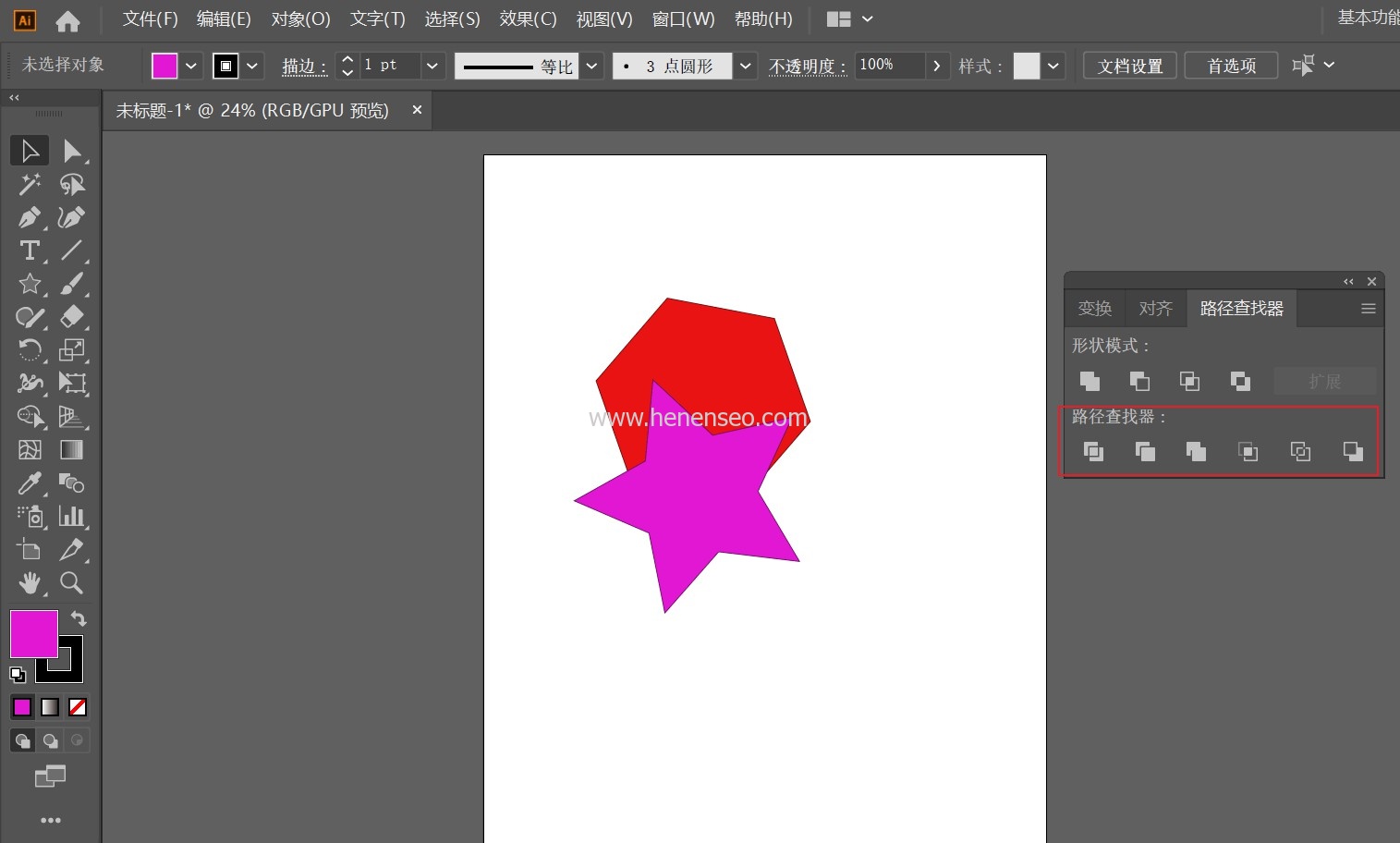Screen dimensions: 1400x843
Task: Set paint mode to solid Color
Action: [22, 707]
